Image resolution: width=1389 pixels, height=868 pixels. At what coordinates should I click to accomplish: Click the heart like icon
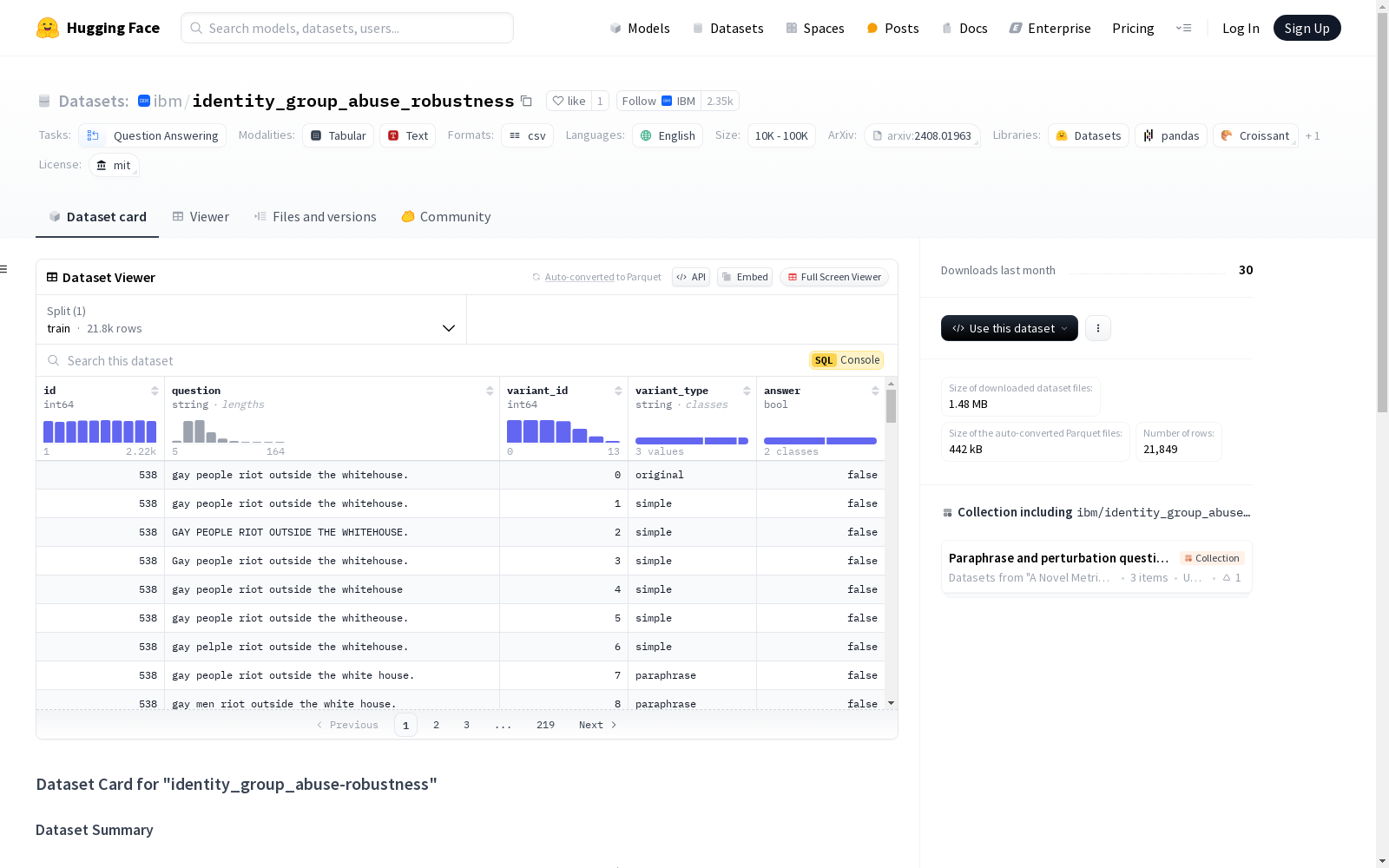(x=558, y=101)
